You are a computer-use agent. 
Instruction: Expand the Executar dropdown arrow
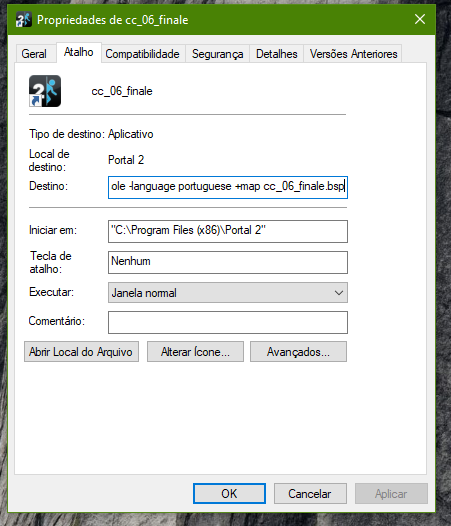coord(339,293)
